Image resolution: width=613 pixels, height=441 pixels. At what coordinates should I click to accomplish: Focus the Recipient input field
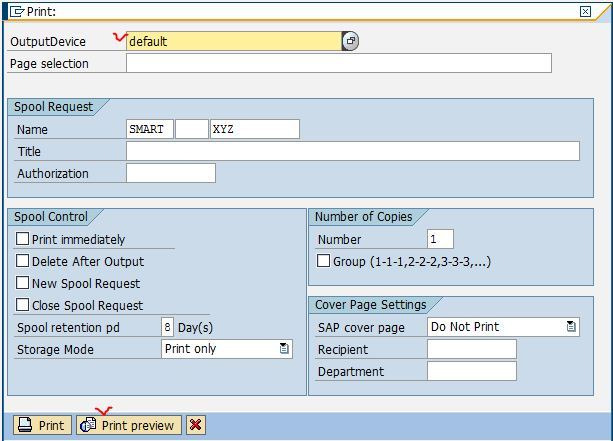click(x=472, y=349)
